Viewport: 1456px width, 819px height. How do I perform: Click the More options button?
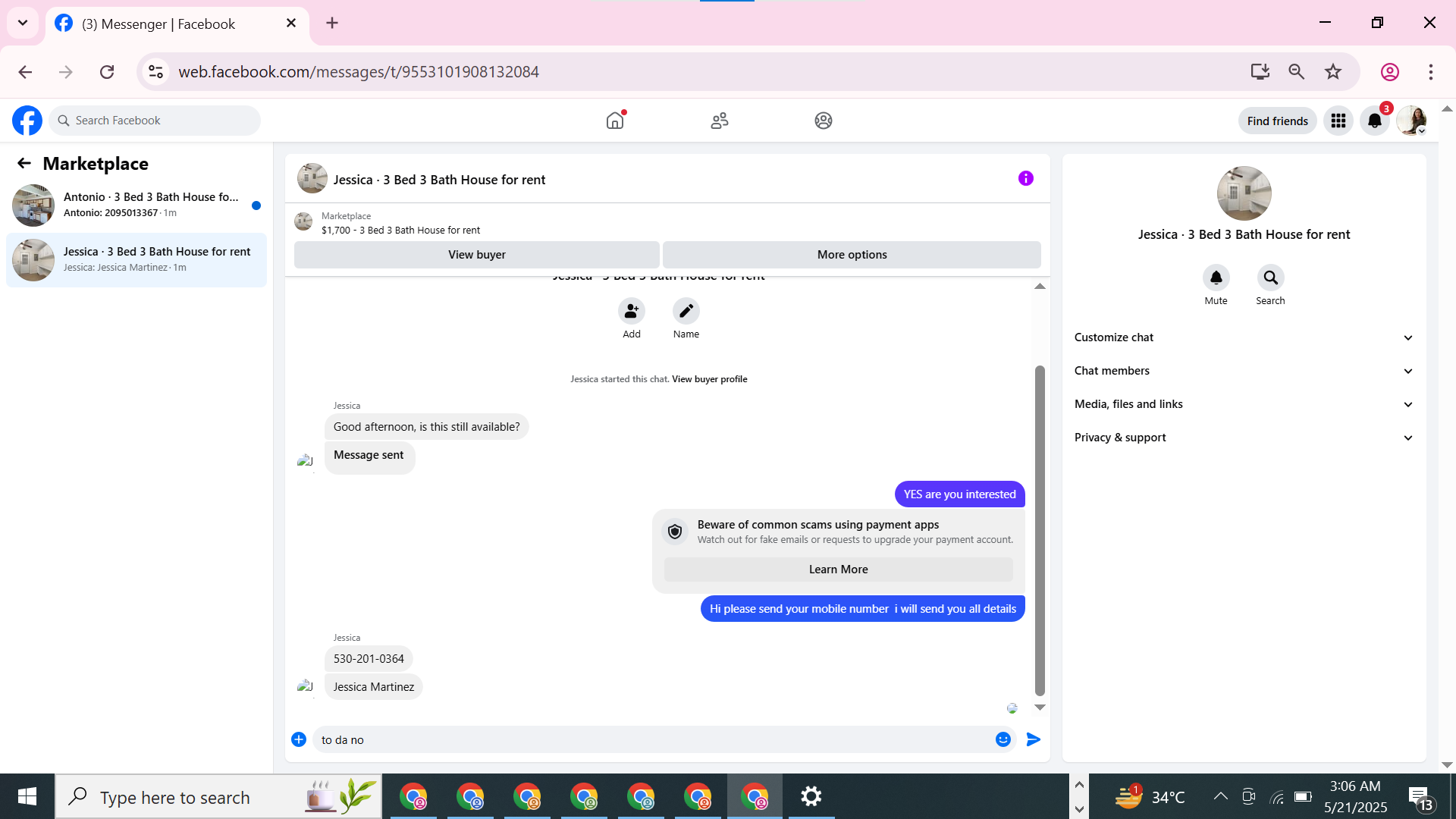[852, 255]
